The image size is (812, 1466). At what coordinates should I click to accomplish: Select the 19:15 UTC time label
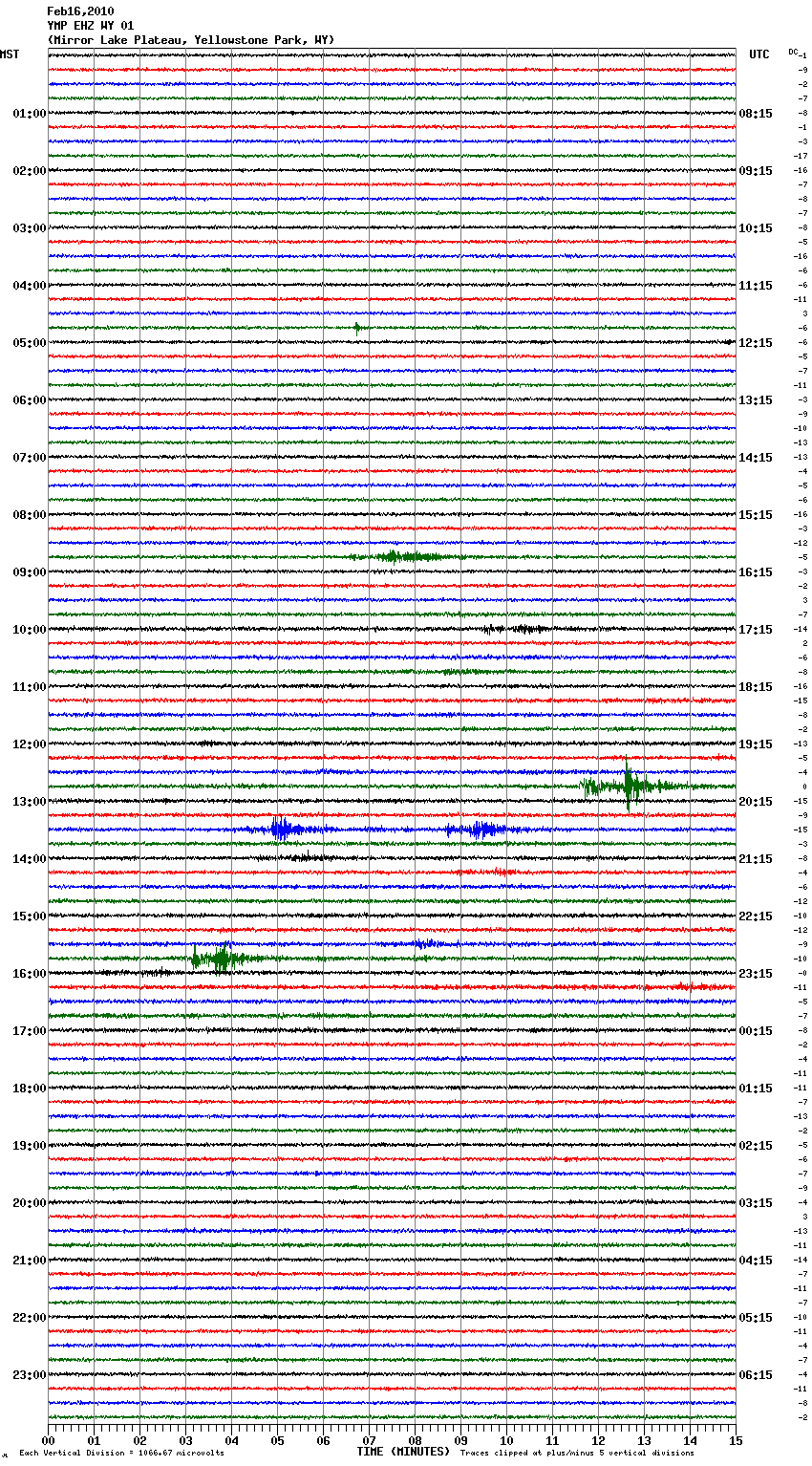point(756,744)
